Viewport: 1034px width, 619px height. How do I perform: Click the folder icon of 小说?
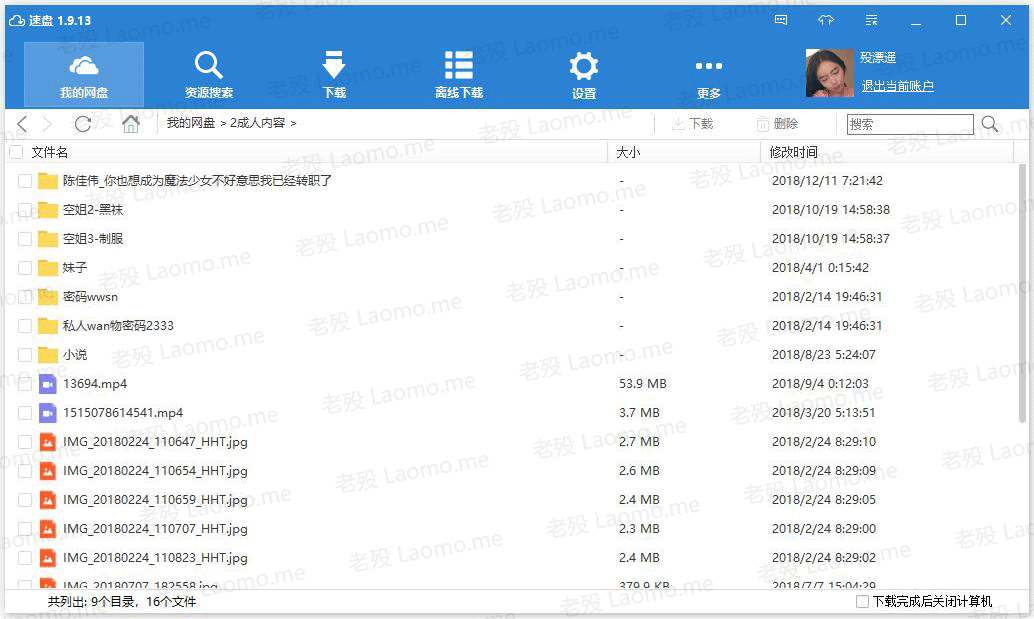pyautogui.click(x=47, y=355)
